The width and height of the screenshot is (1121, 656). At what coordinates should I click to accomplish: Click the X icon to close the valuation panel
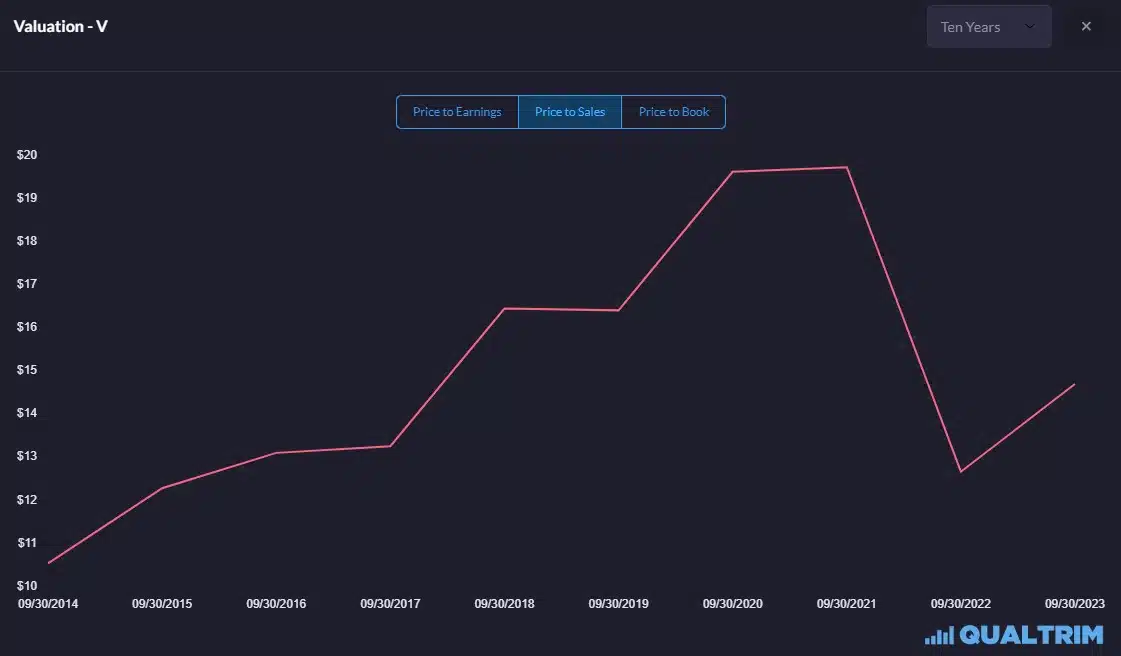[1086, 26]
